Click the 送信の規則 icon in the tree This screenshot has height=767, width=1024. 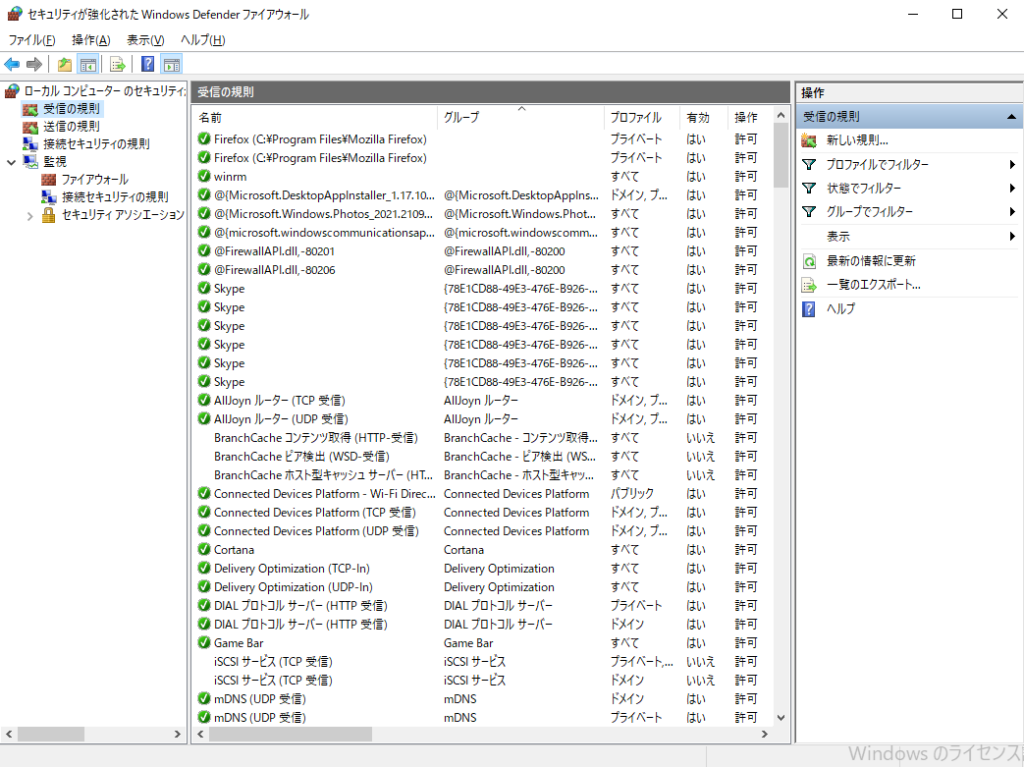click(30, 127)
